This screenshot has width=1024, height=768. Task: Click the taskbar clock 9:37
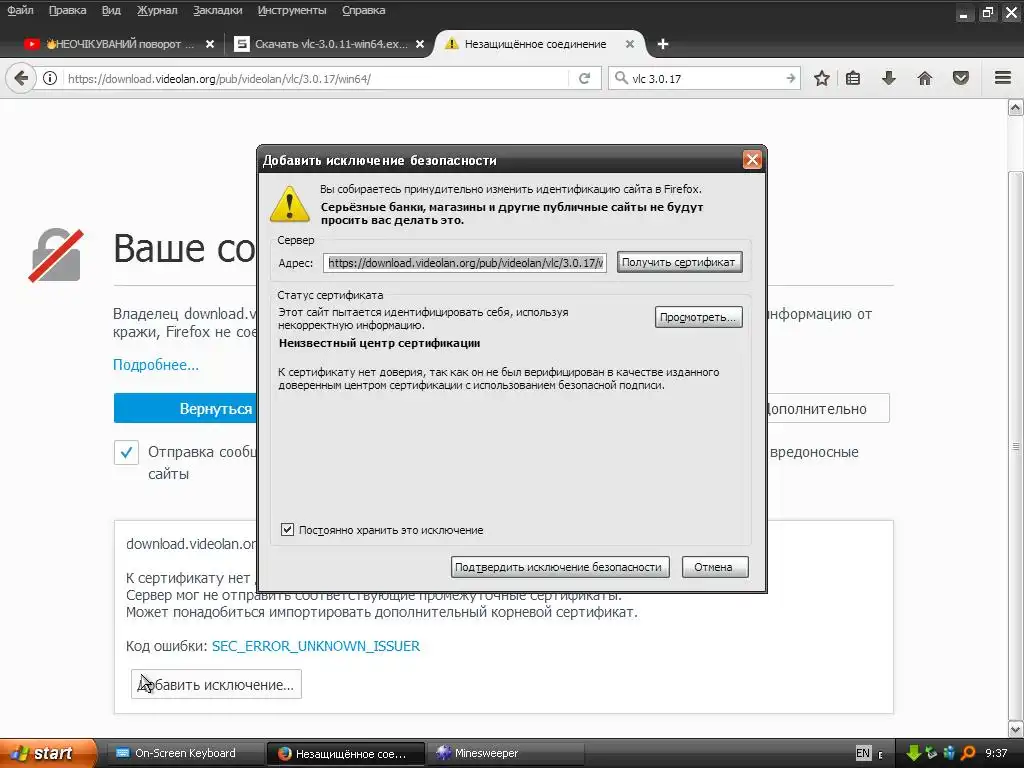[995, 753]
